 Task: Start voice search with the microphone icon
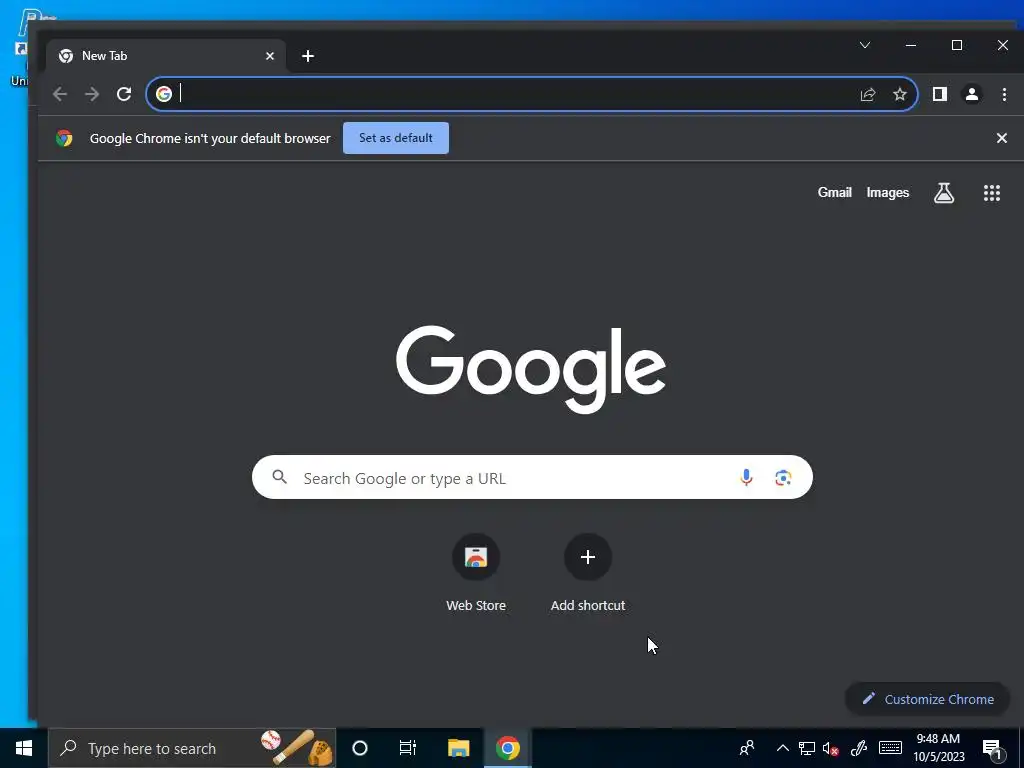click(x=746, y=477)
